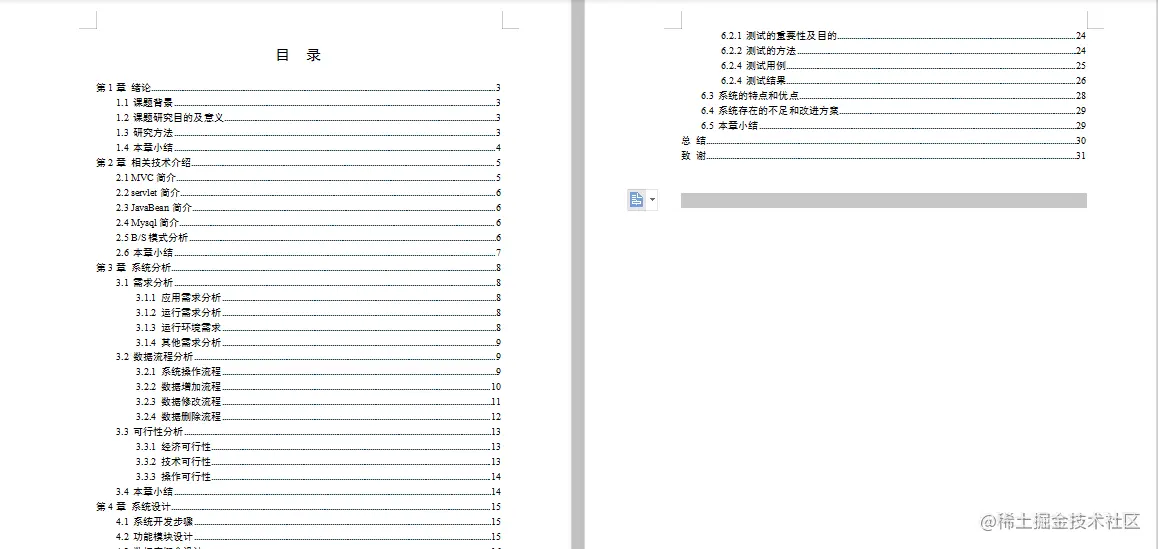Screen dimensions: 1158x549
Task: Click 第3章 系统分析 entry
Action: (299, 267)
